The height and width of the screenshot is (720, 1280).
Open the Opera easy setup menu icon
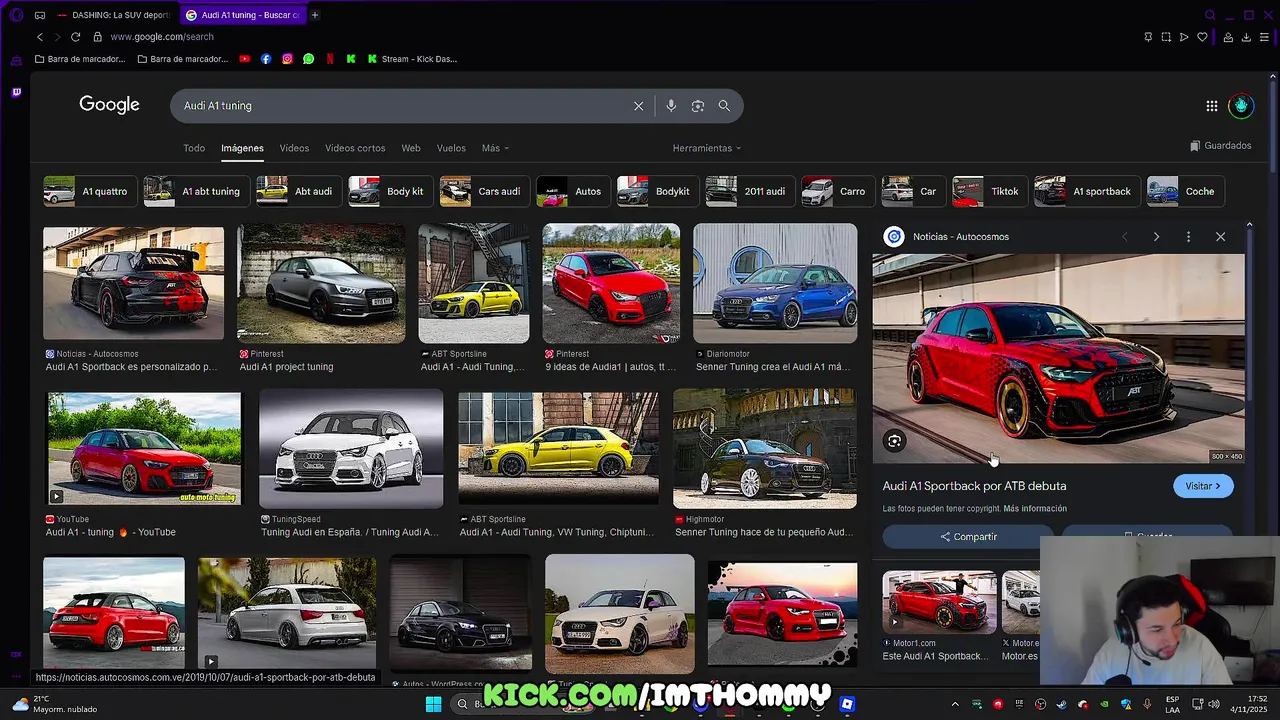pos(1265,37)
